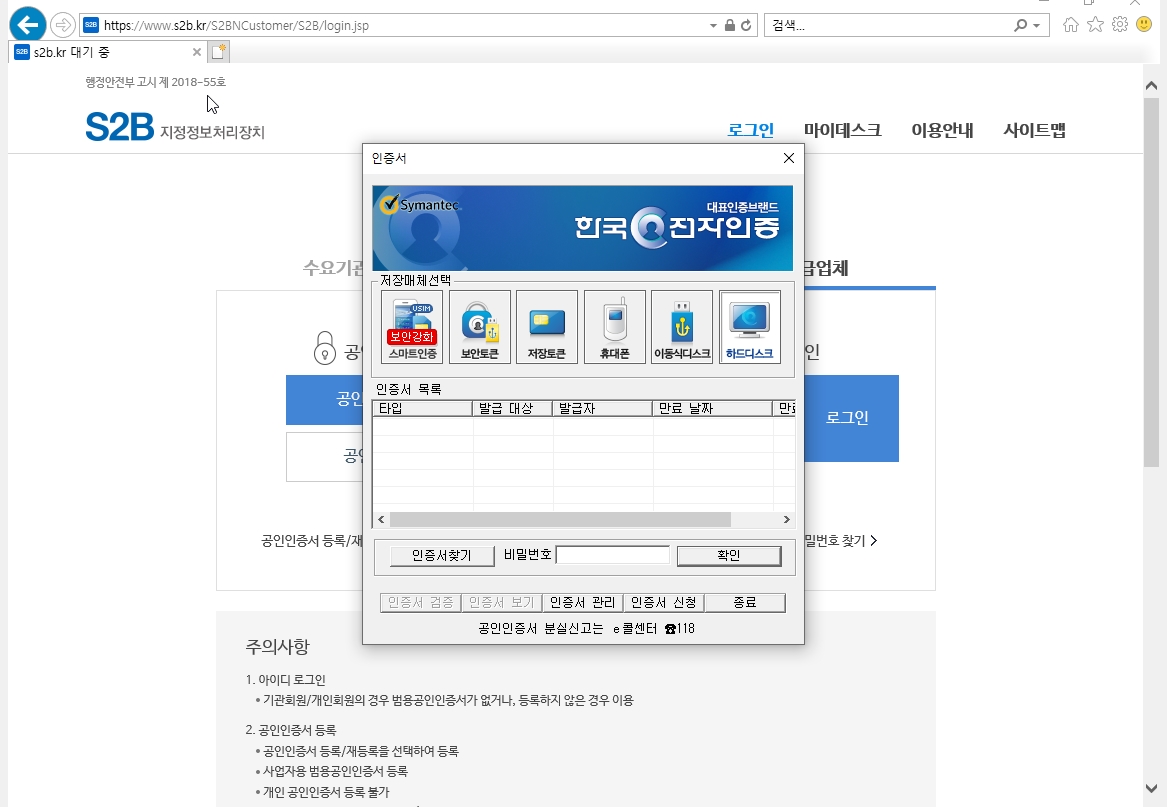Open the browser home icon
This screenshot has width=1167, height=807.
coord(1071,25)
